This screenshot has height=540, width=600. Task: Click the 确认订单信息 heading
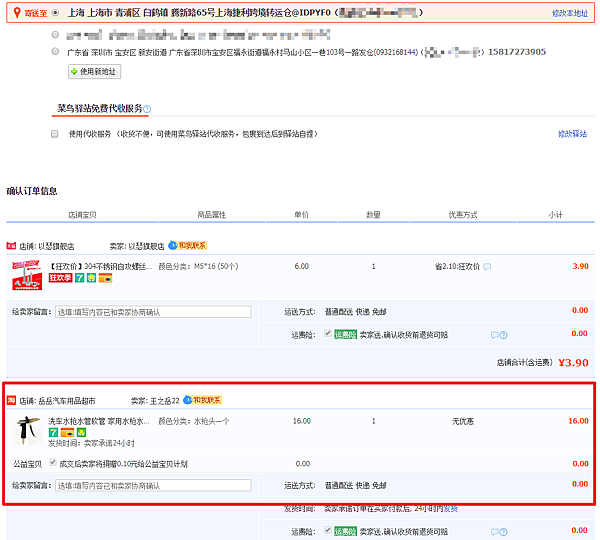pos(32,191)
